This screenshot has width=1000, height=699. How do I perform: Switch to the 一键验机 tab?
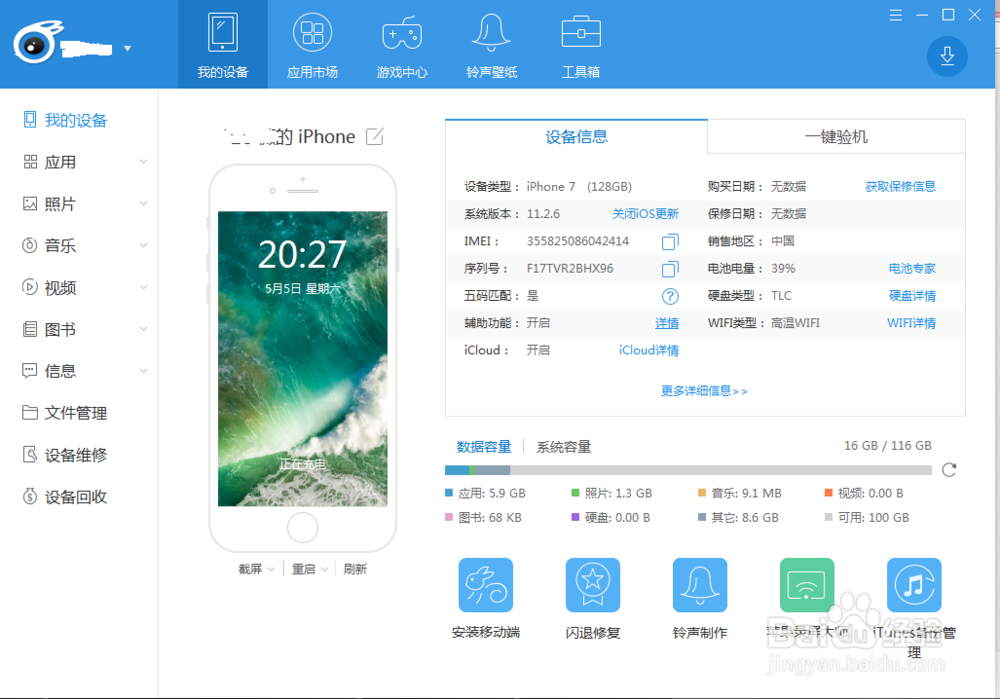point(836,136)
